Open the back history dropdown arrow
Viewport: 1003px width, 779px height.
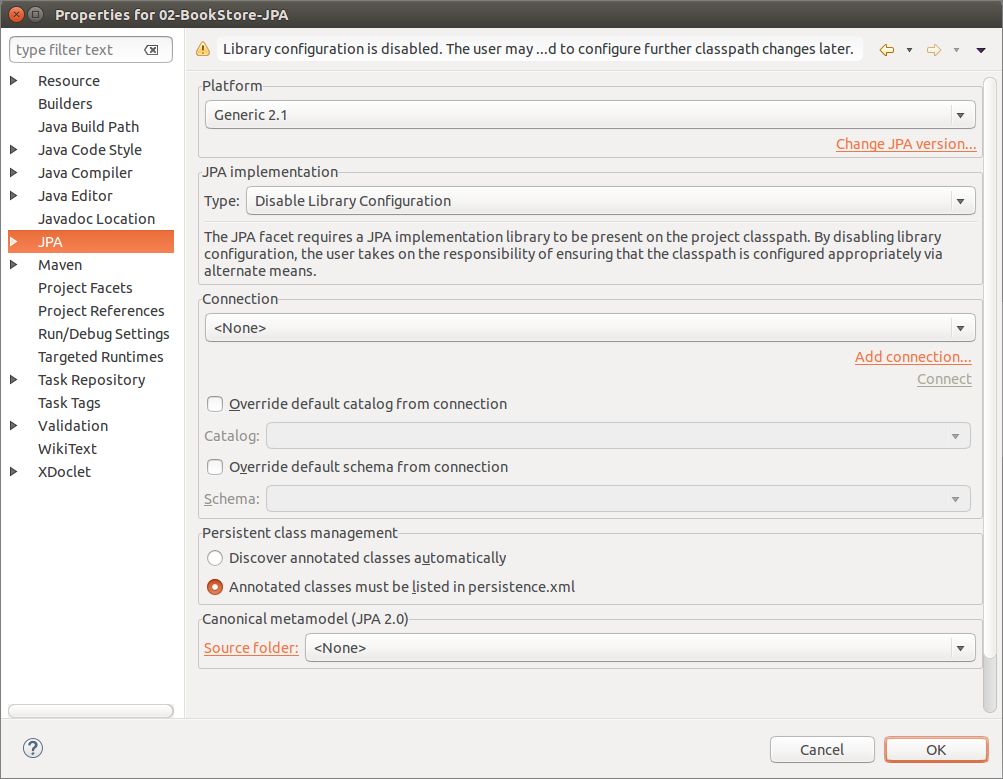(x=909, y=50)
